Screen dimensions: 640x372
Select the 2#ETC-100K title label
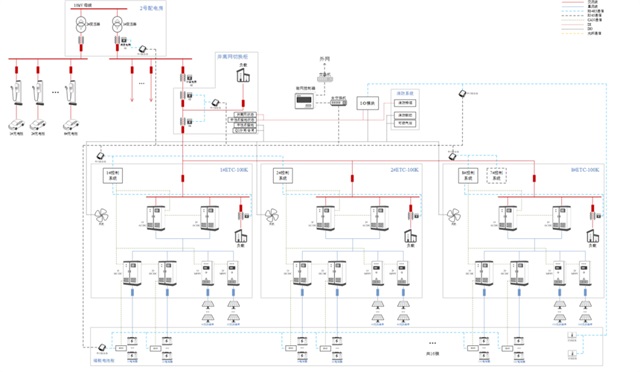(x=404, y=170)
